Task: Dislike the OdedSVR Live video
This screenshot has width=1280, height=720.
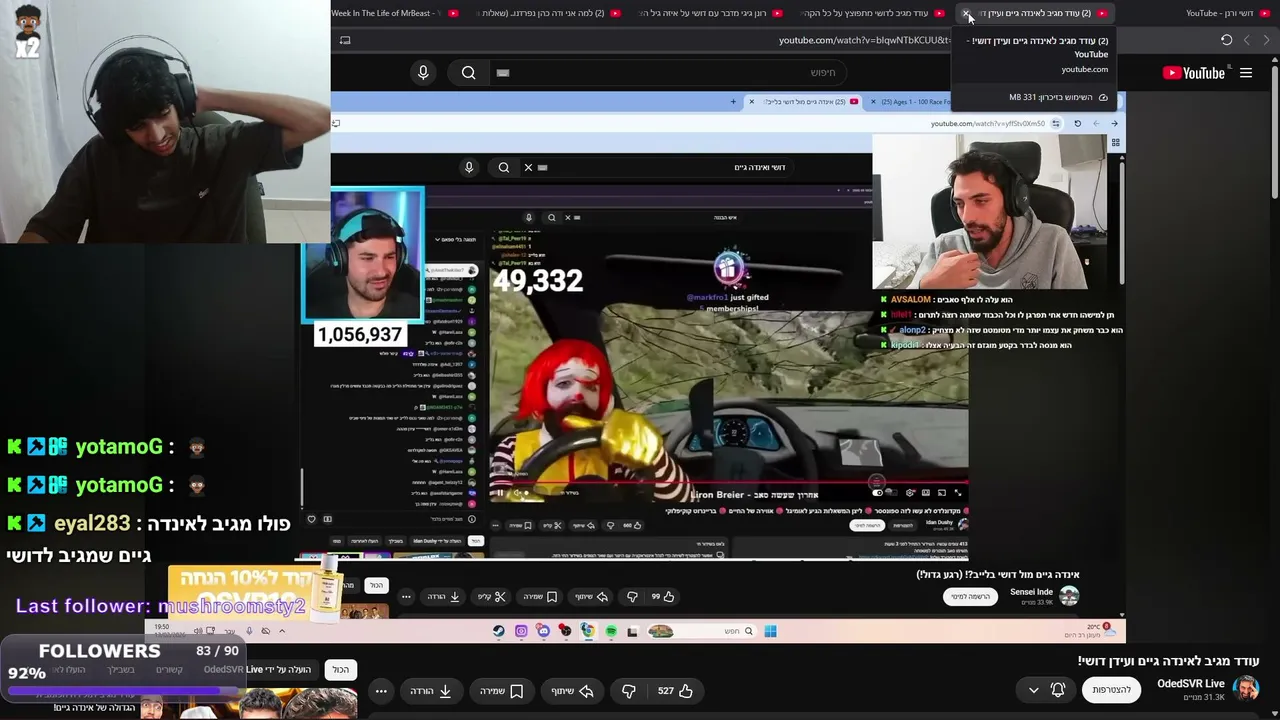Action: point(629,690)
